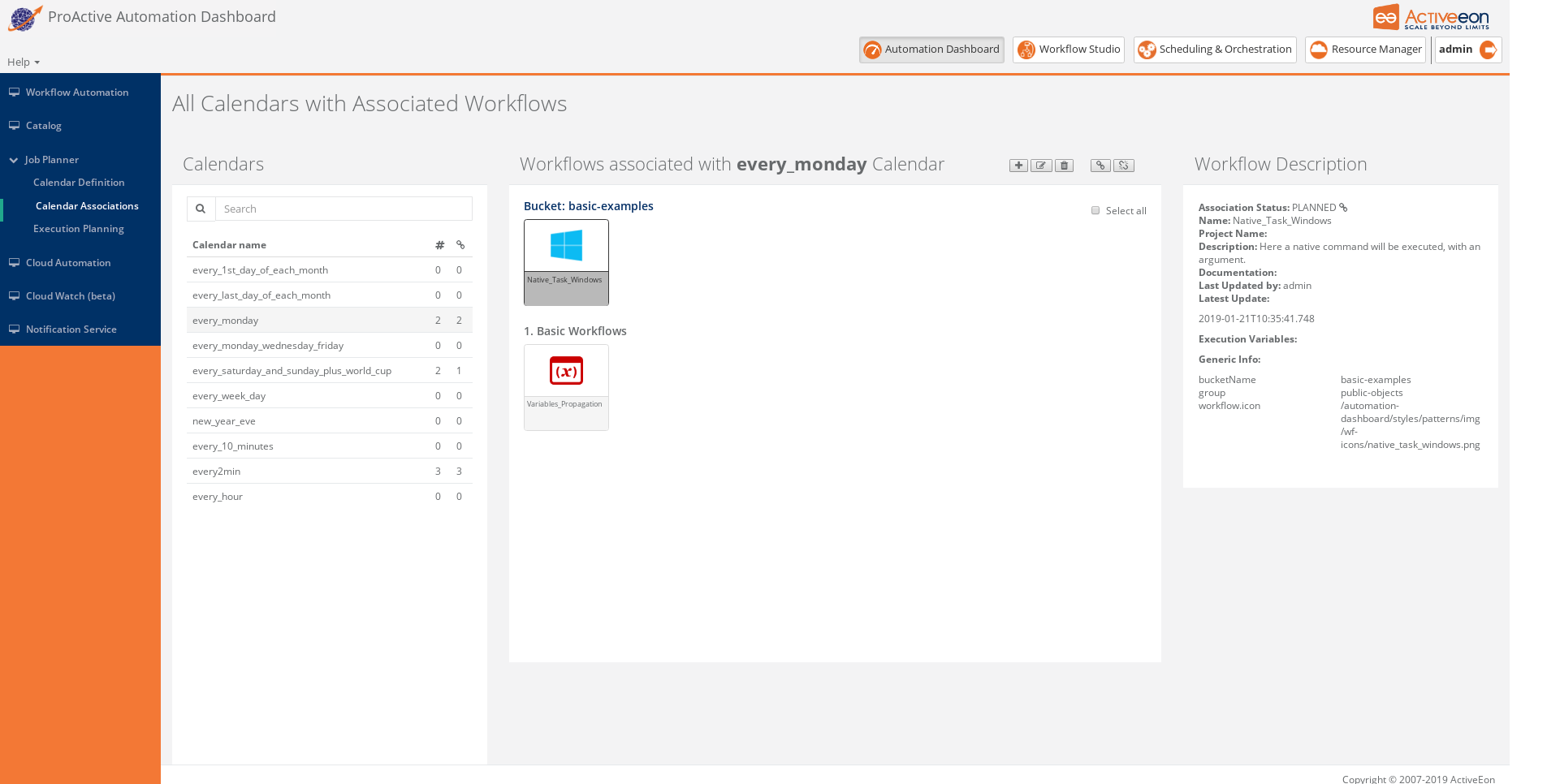Click the Notification Service monitor icon

point(14,330)
